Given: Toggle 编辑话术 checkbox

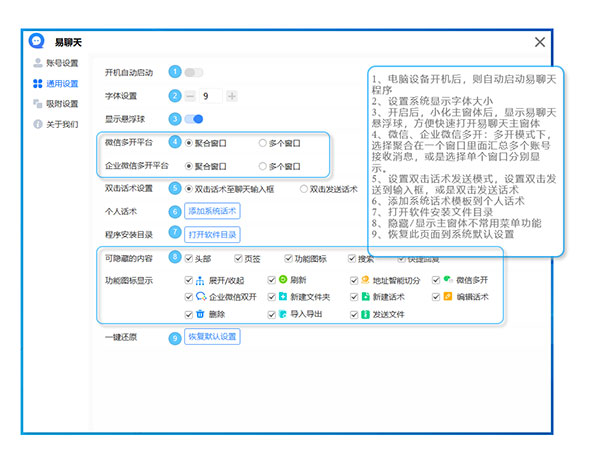Looking at the screenshot, I should [436, 297].
